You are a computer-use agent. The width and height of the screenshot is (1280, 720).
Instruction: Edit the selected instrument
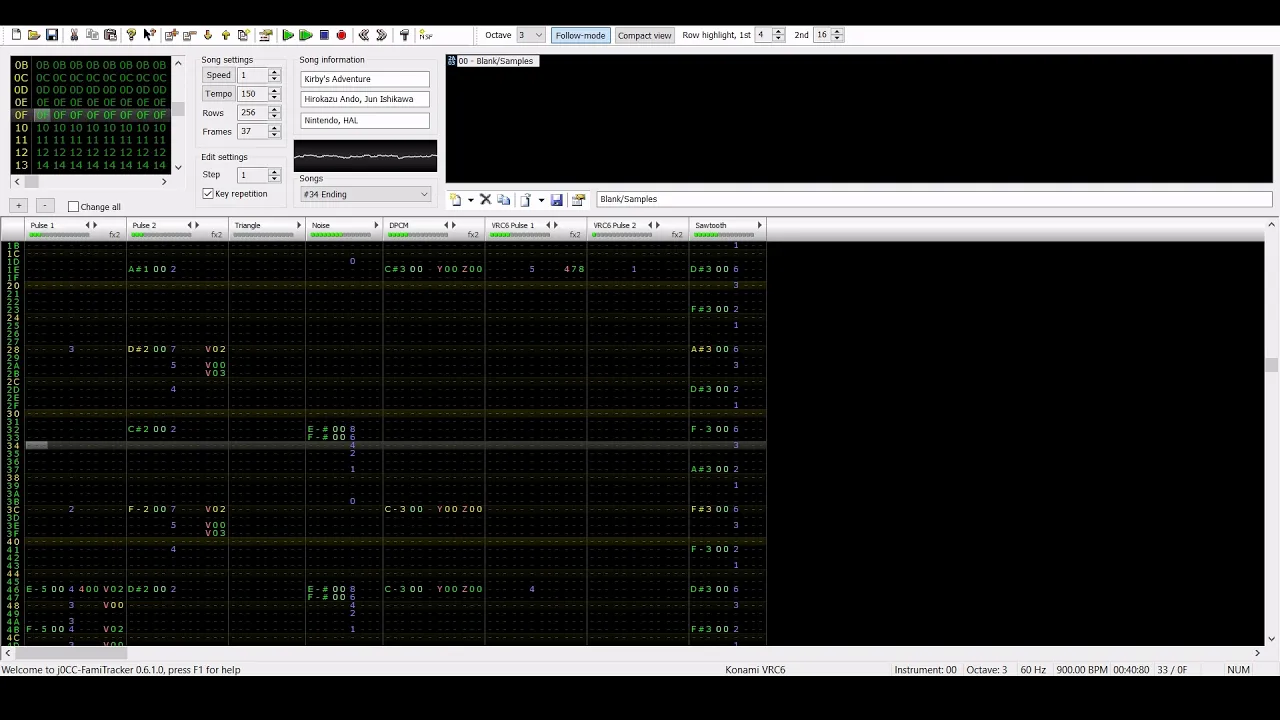point(578,200)
